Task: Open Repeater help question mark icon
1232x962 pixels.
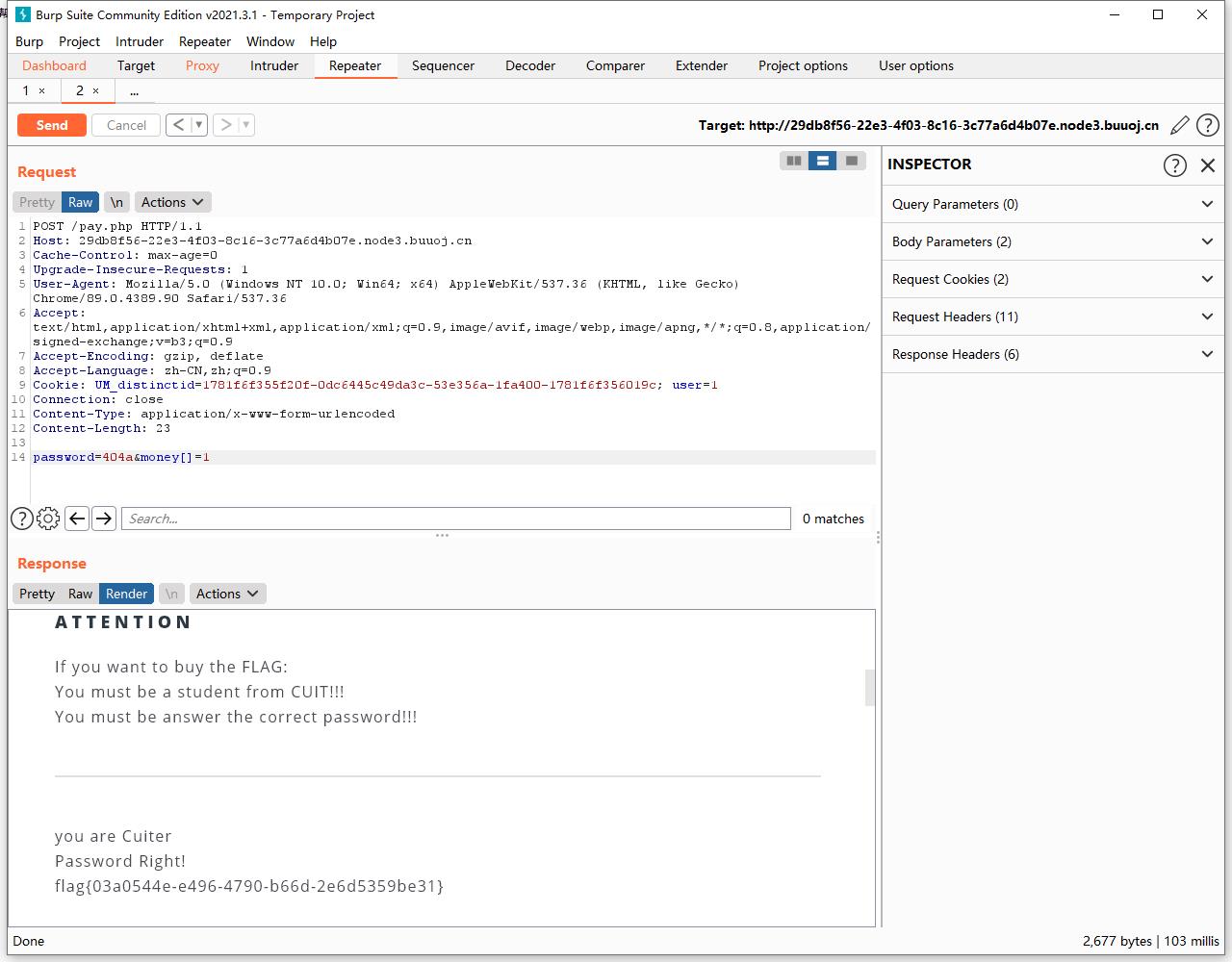Action: click(1207, 125)
